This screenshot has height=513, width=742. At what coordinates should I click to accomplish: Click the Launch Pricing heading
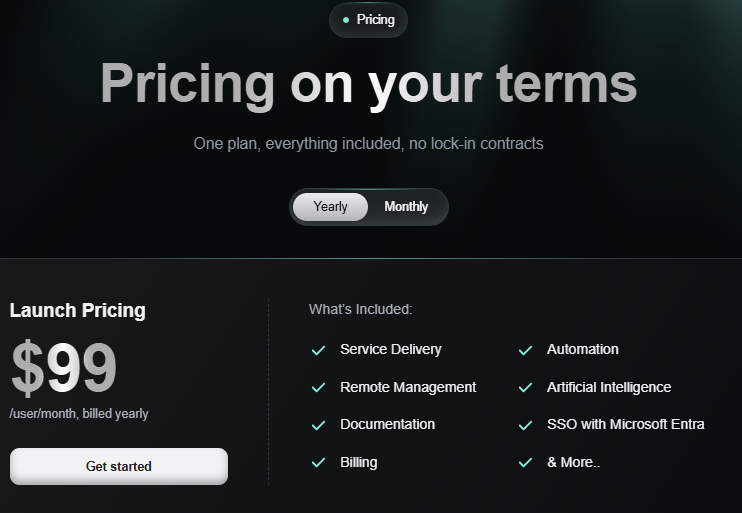tap(78, 310)
